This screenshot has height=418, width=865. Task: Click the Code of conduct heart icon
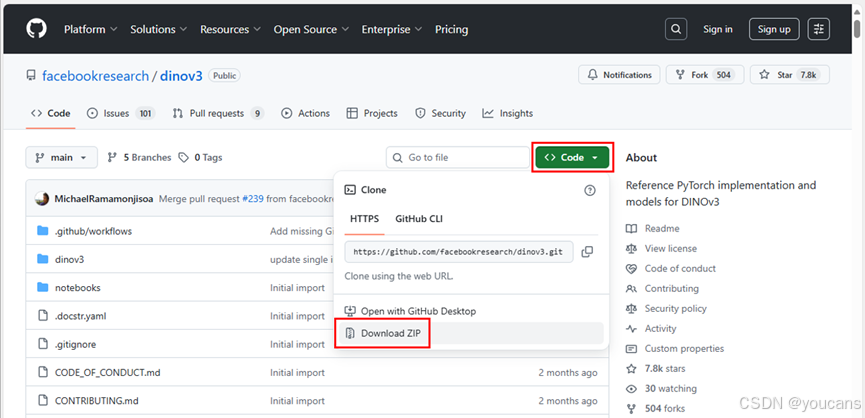pyautogui.click(x=631, y=269)
